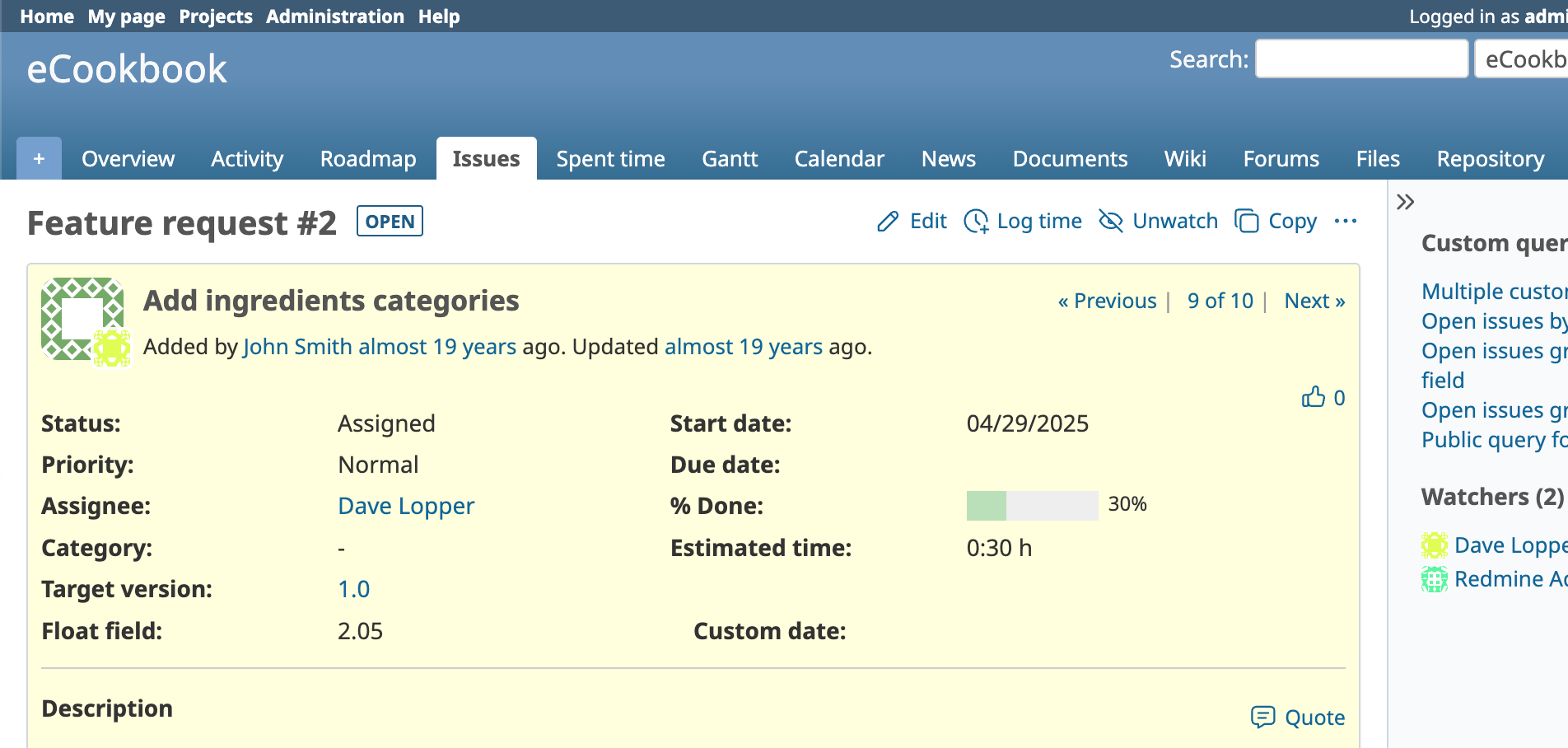Click the thumbs-up like icon

click(x=1313, y=398)
